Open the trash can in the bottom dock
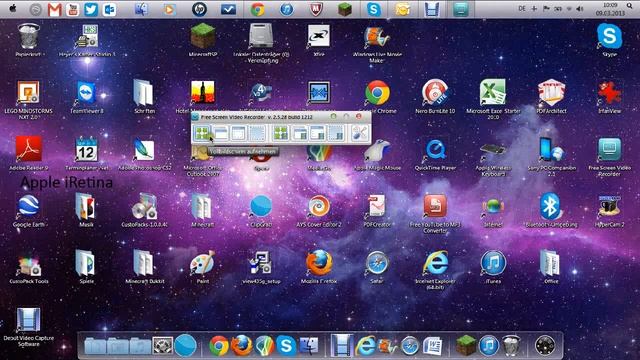Screen dimensions: 640x360 511,346
